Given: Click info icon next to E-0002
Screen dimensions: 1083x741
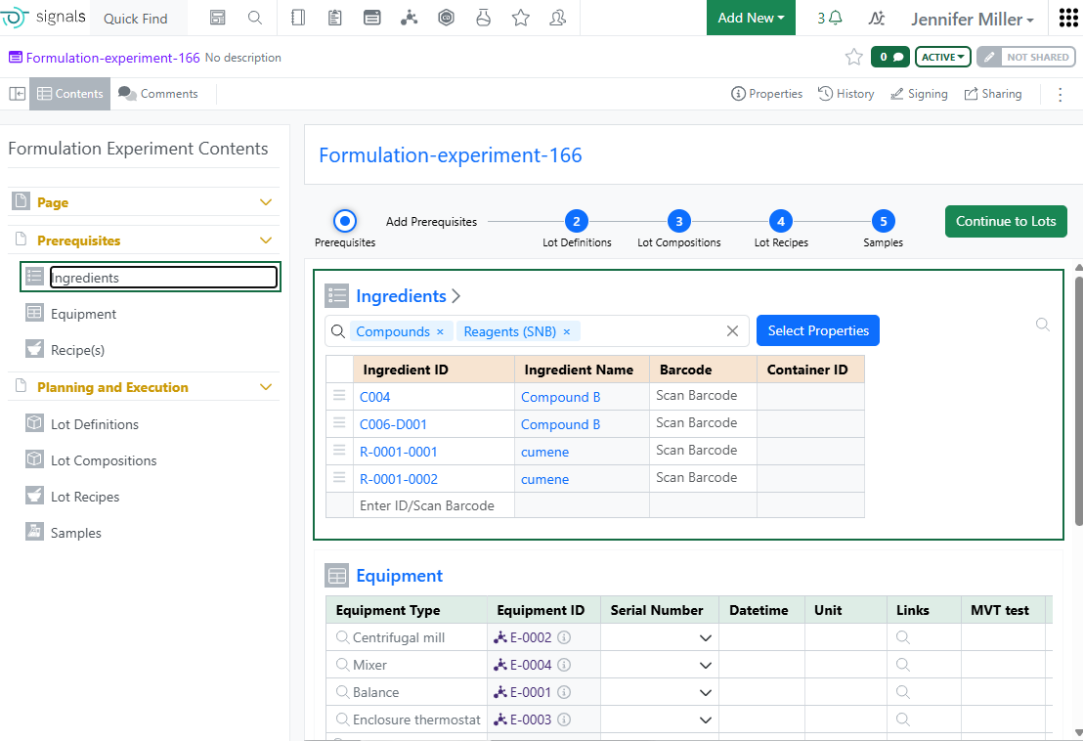Looking at the screenshot, I should click(564, 637).
